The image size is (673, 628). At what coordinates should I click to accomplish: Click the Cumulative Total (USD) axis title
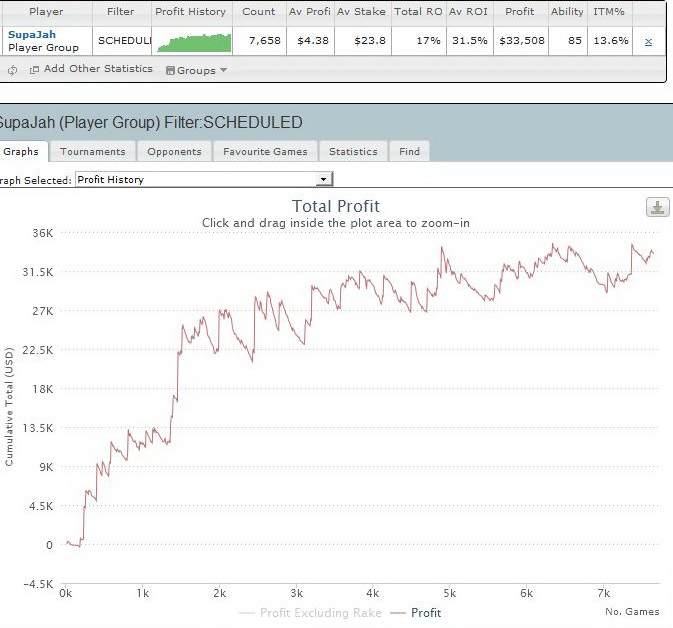9,407
